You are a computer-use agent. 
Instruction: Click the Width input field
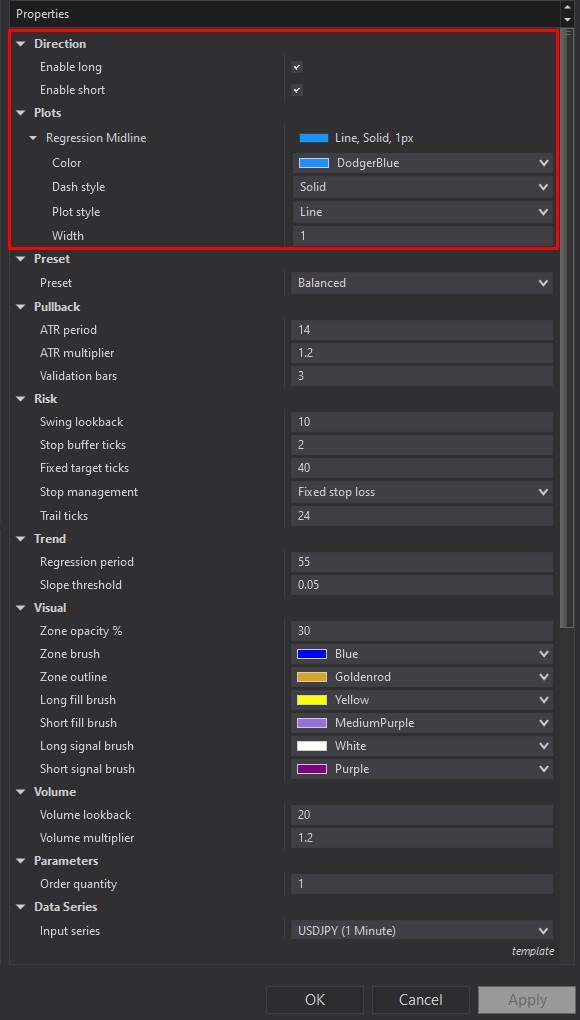pyautogui.click(x=420, y=235)
